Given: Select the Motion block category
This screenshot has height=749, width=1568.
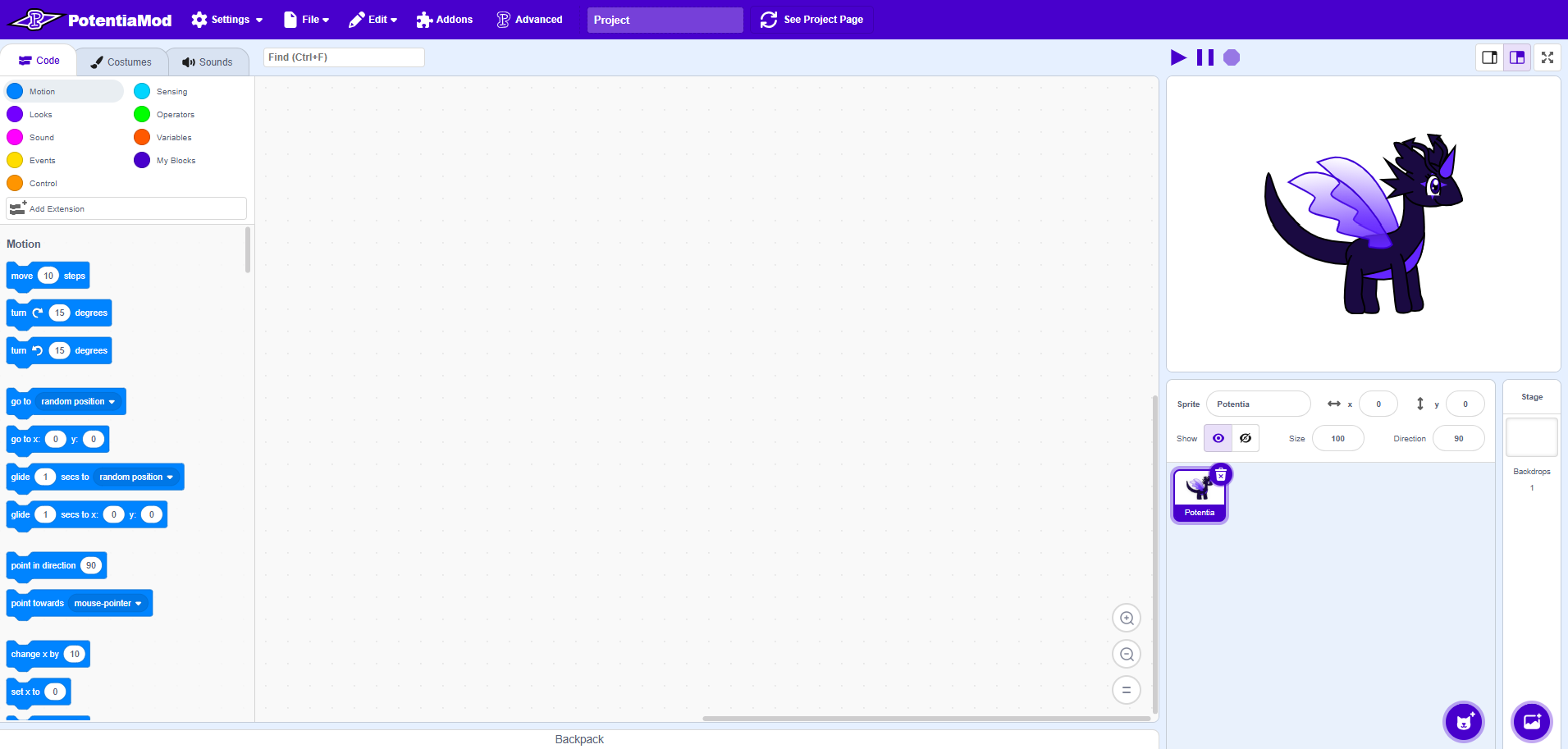Looking at the screenshot, I should tap(64, 91).
